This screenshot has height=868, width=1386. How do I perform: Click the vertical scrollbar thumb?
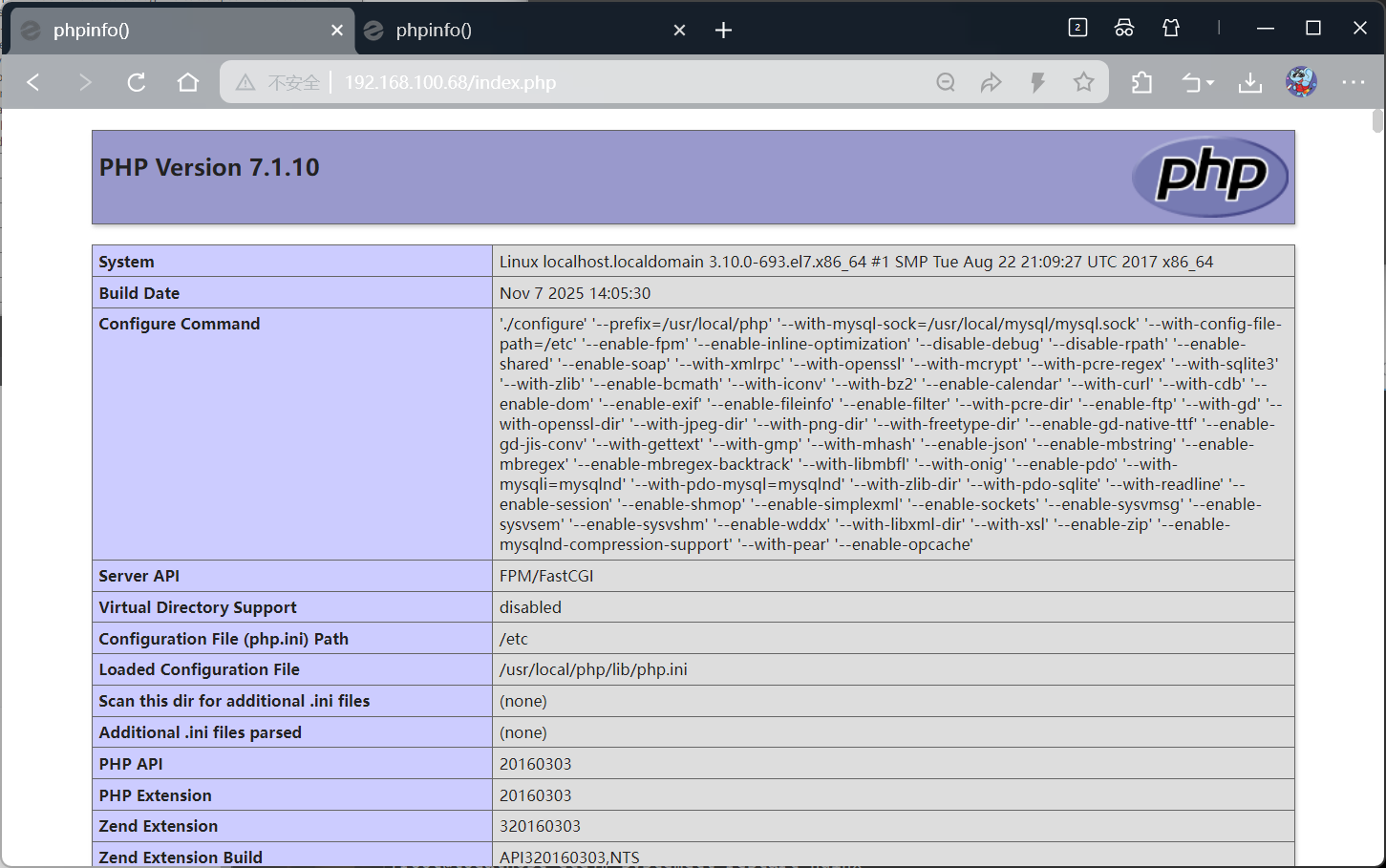pyautogui.click(x=1377, y=121)
